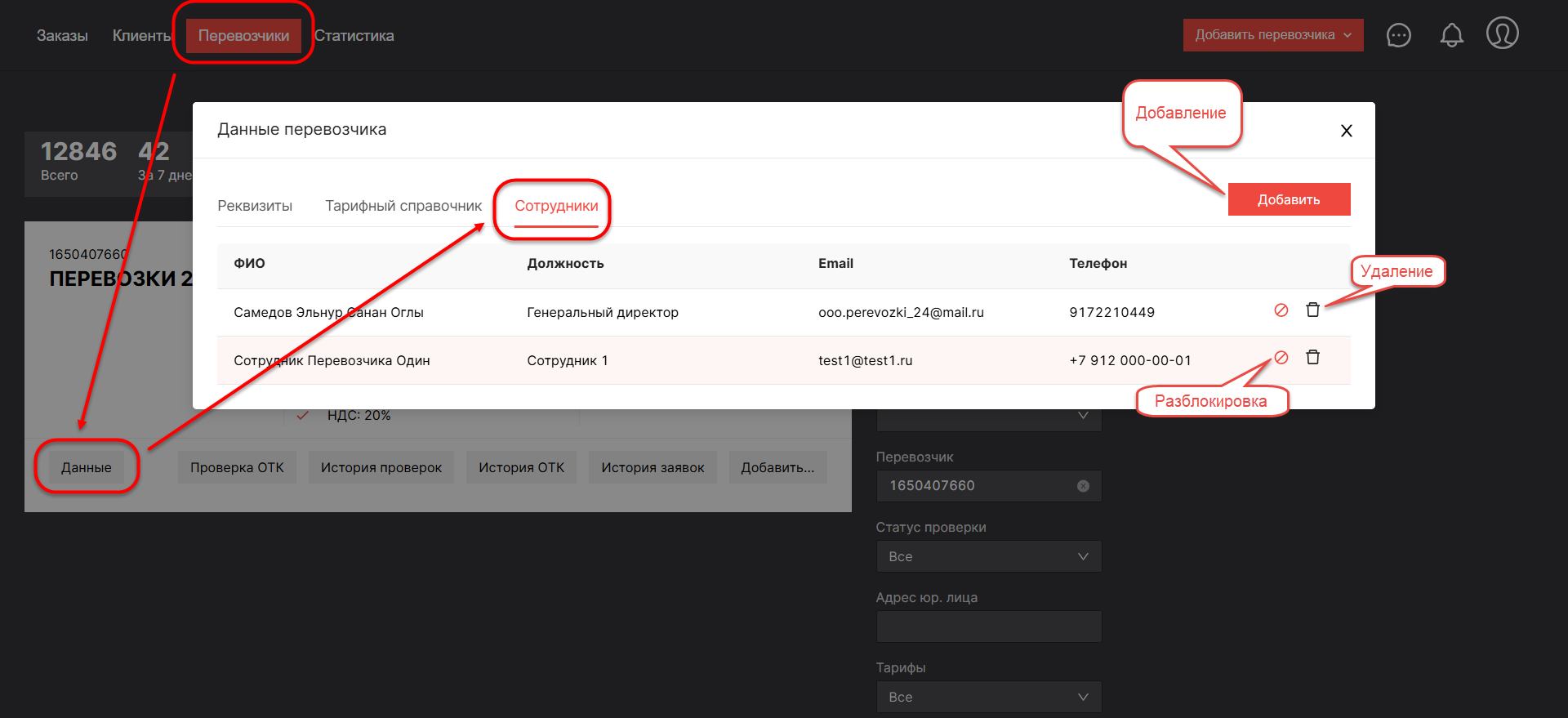Click the red Добавить button
1568x718 pixels.
tap(1288, 199)
